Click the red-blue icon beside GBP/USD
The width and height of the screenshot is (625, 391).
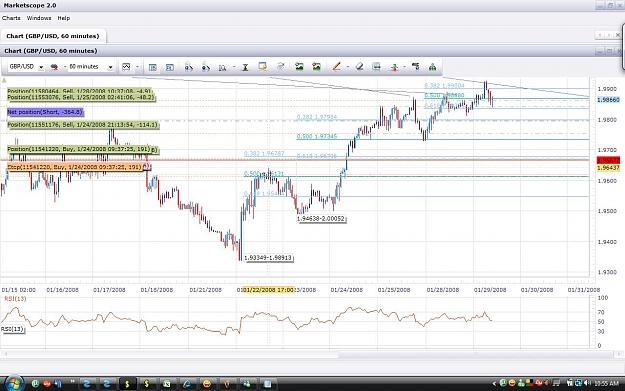[x=54, y=67]
